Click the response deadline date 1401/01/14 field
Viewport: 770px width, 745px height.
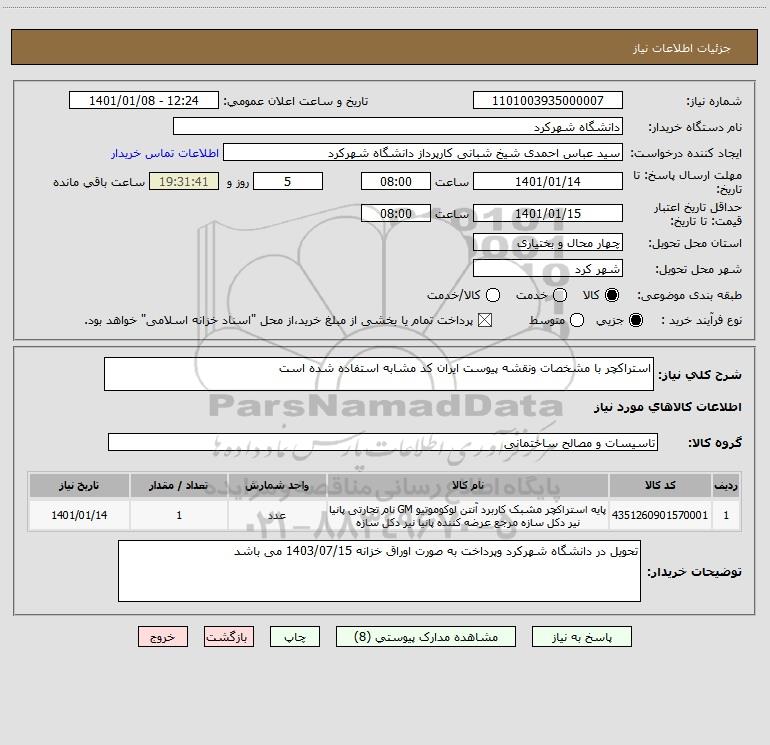pyautogui.click(x=548, y=181)
